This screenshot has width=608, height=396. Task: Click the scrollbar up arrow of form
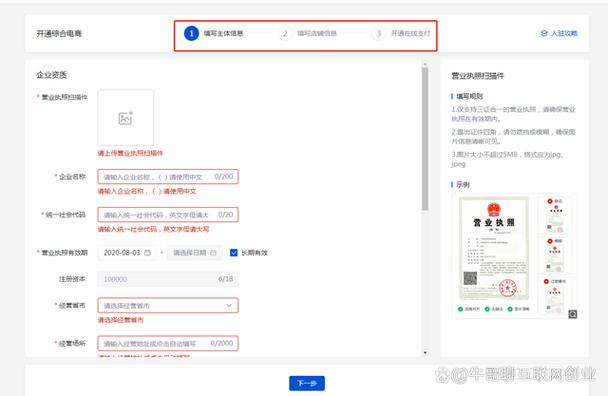click(x=425, y=64)
